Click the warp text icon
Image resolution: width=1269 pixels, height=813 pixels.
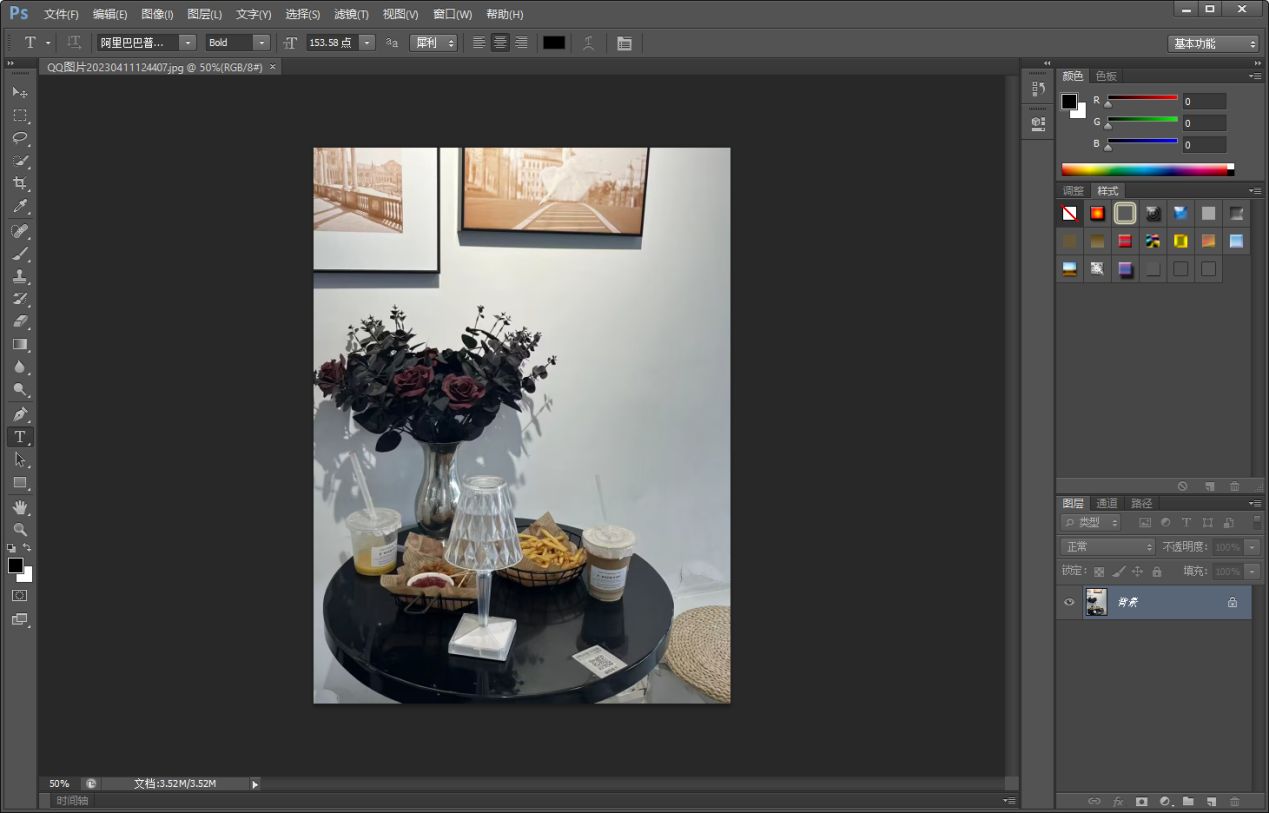pyautogui.click(x=589, y=43)
